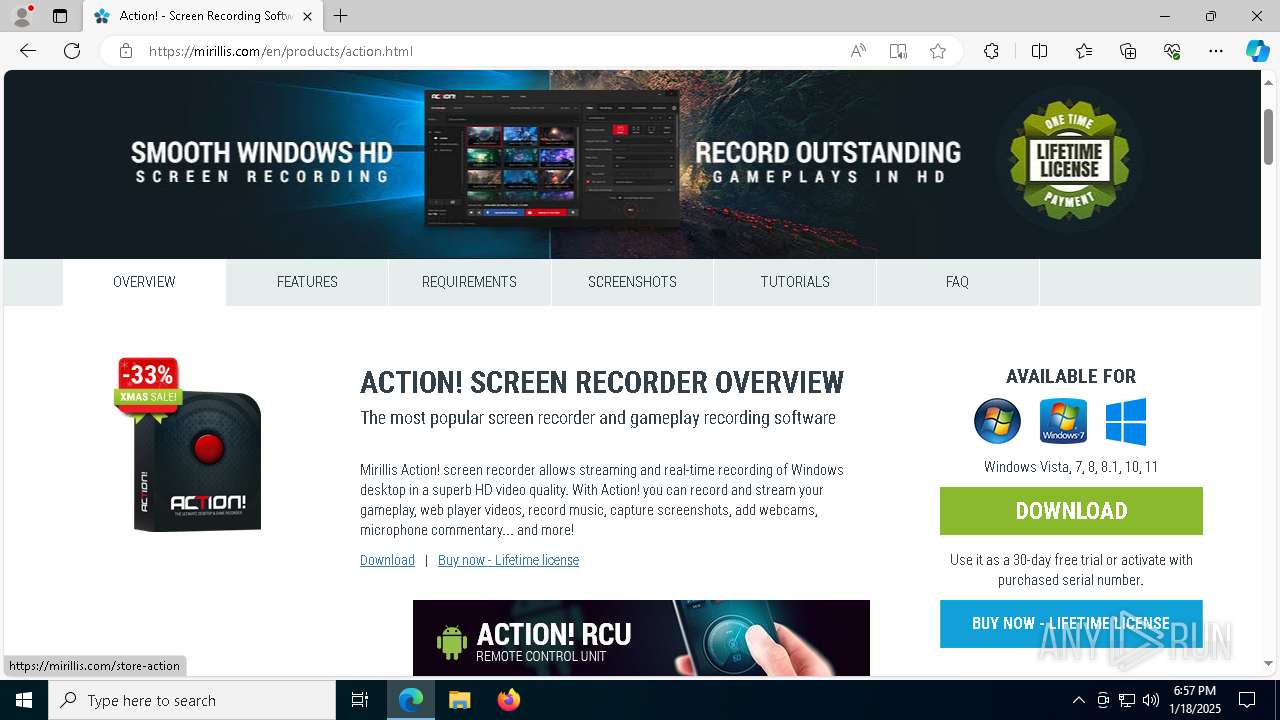The image size is (1280, 720).
Task: Open the tab actions menu
Action: pos(60,16)
